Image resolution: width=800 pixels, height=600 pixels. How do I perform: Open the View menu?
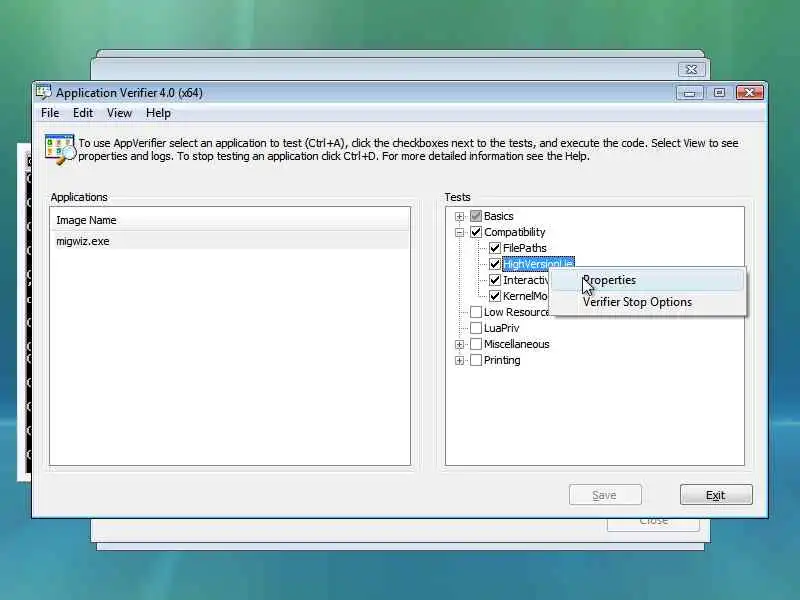pos(119,113)
